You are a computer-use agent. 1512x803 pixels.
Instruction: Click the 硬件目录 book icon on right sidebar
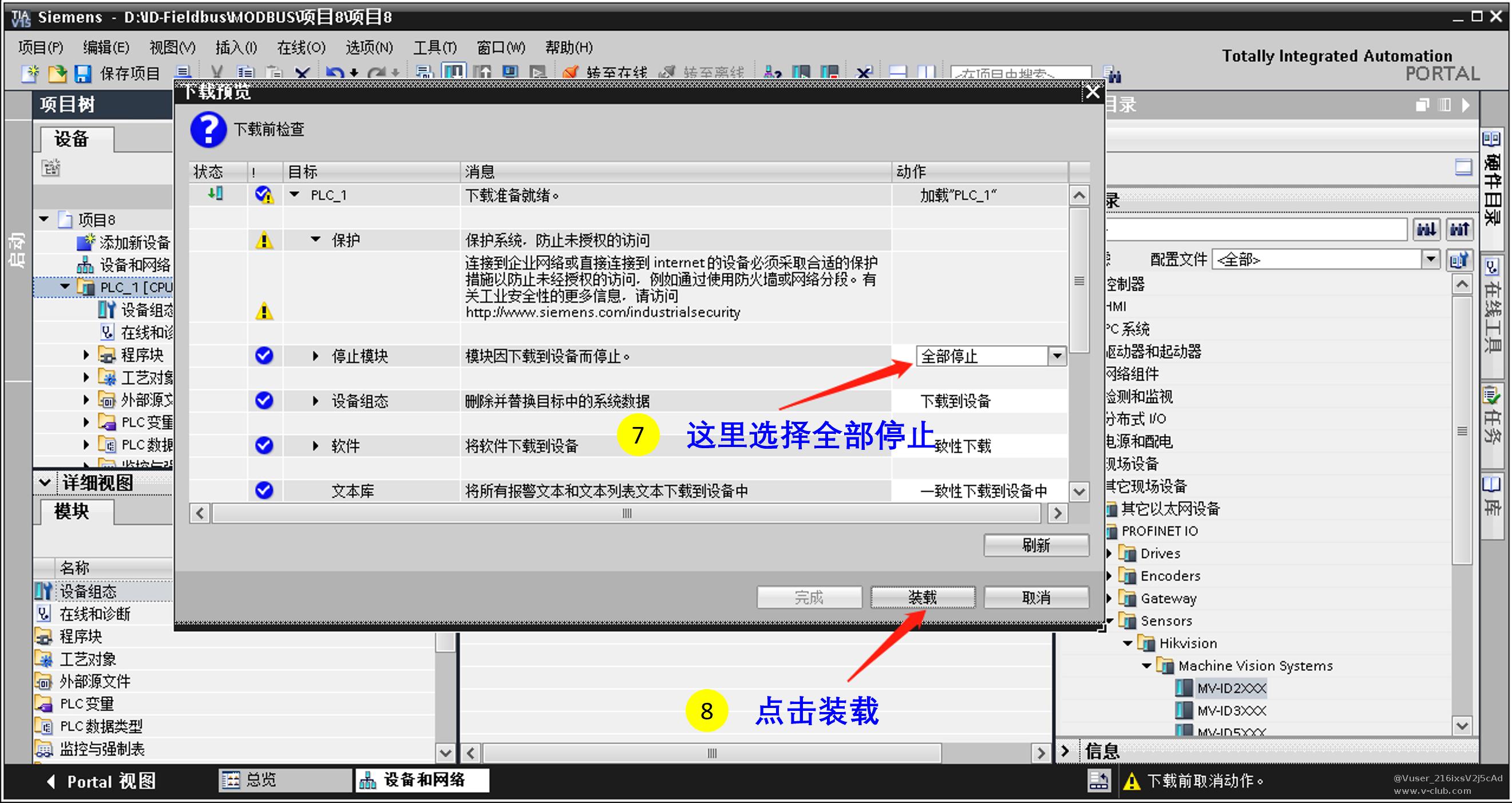pos(1491,140)
